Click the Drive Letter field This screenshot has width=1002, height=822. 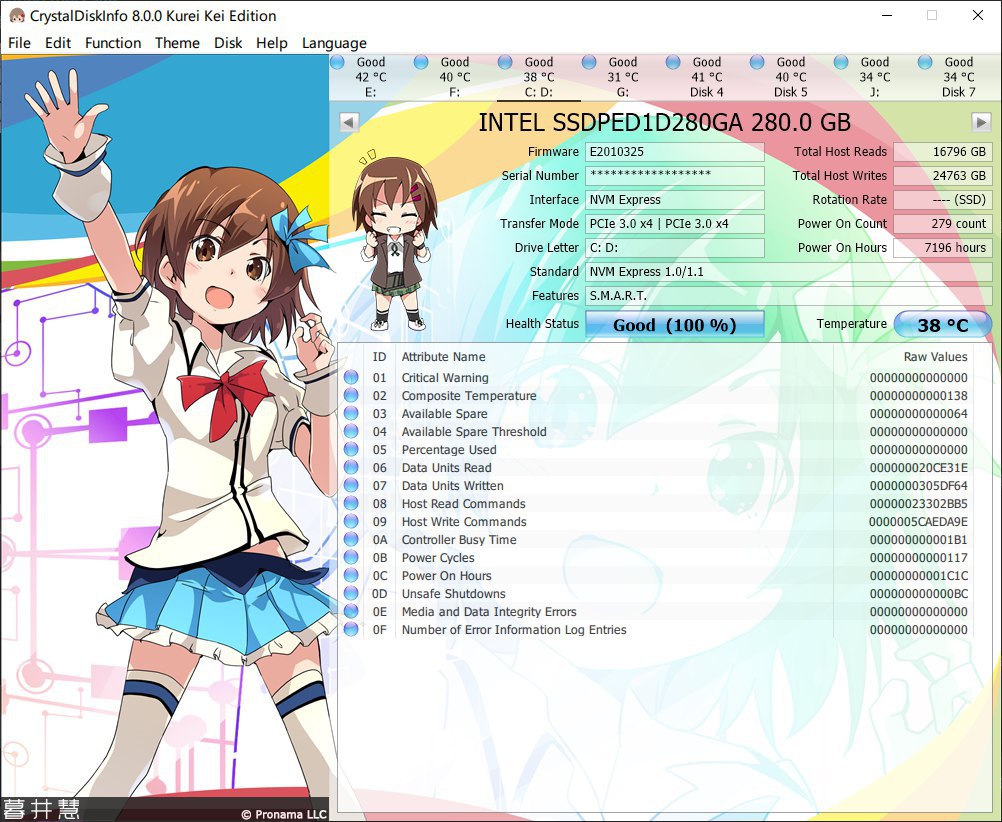coord(675,247)
